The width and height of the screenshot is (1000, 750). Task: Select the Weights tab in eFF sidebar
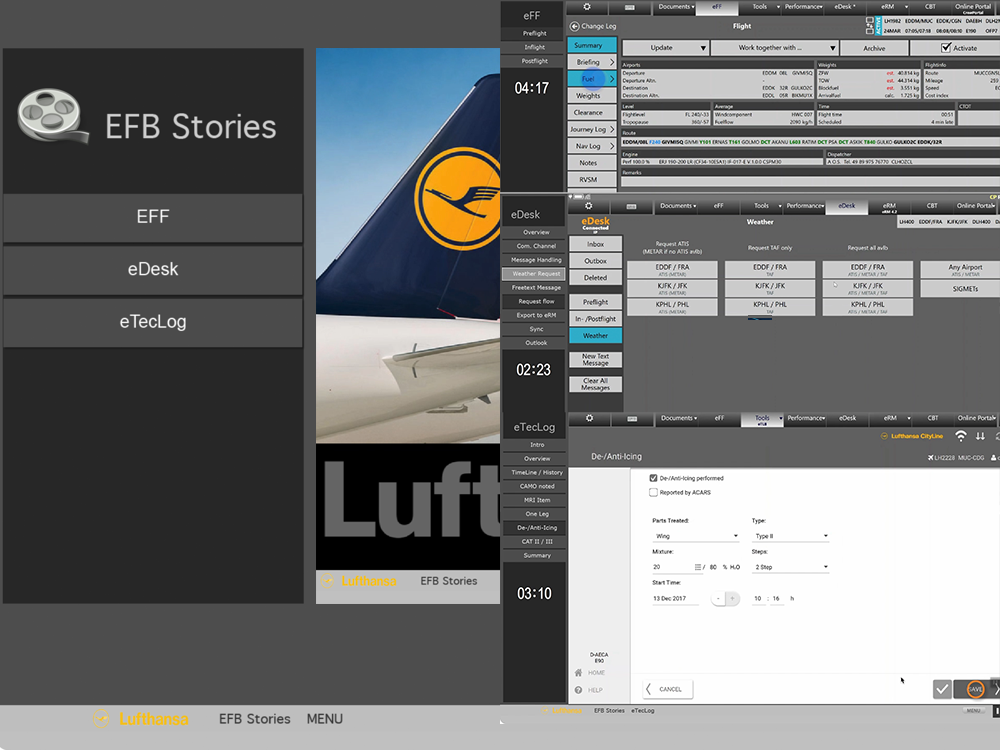(x=589, y=96)
